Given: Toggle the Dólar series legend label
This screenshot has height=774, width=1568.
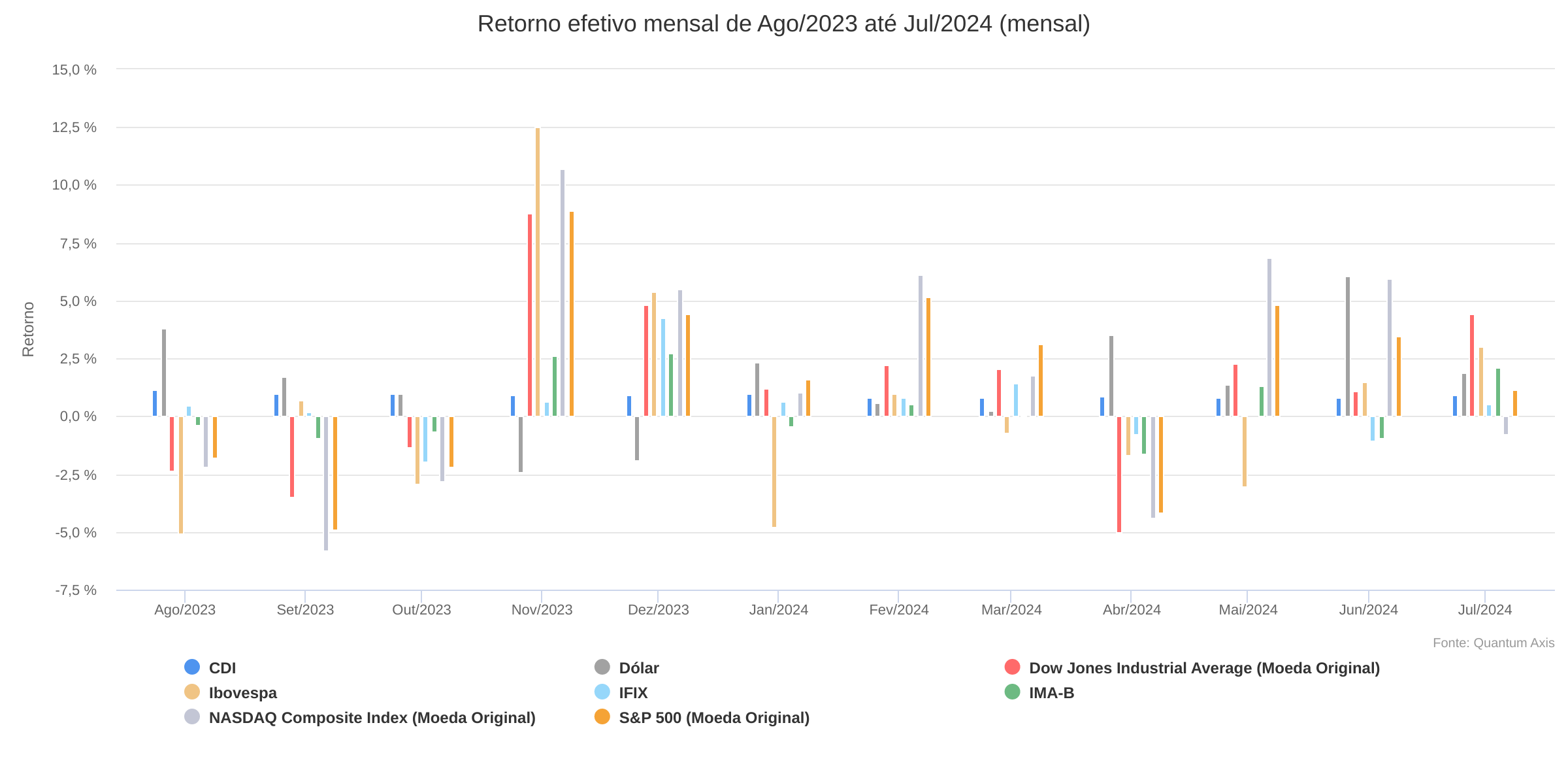Looking at the screenshot, I should pos(639,668).
